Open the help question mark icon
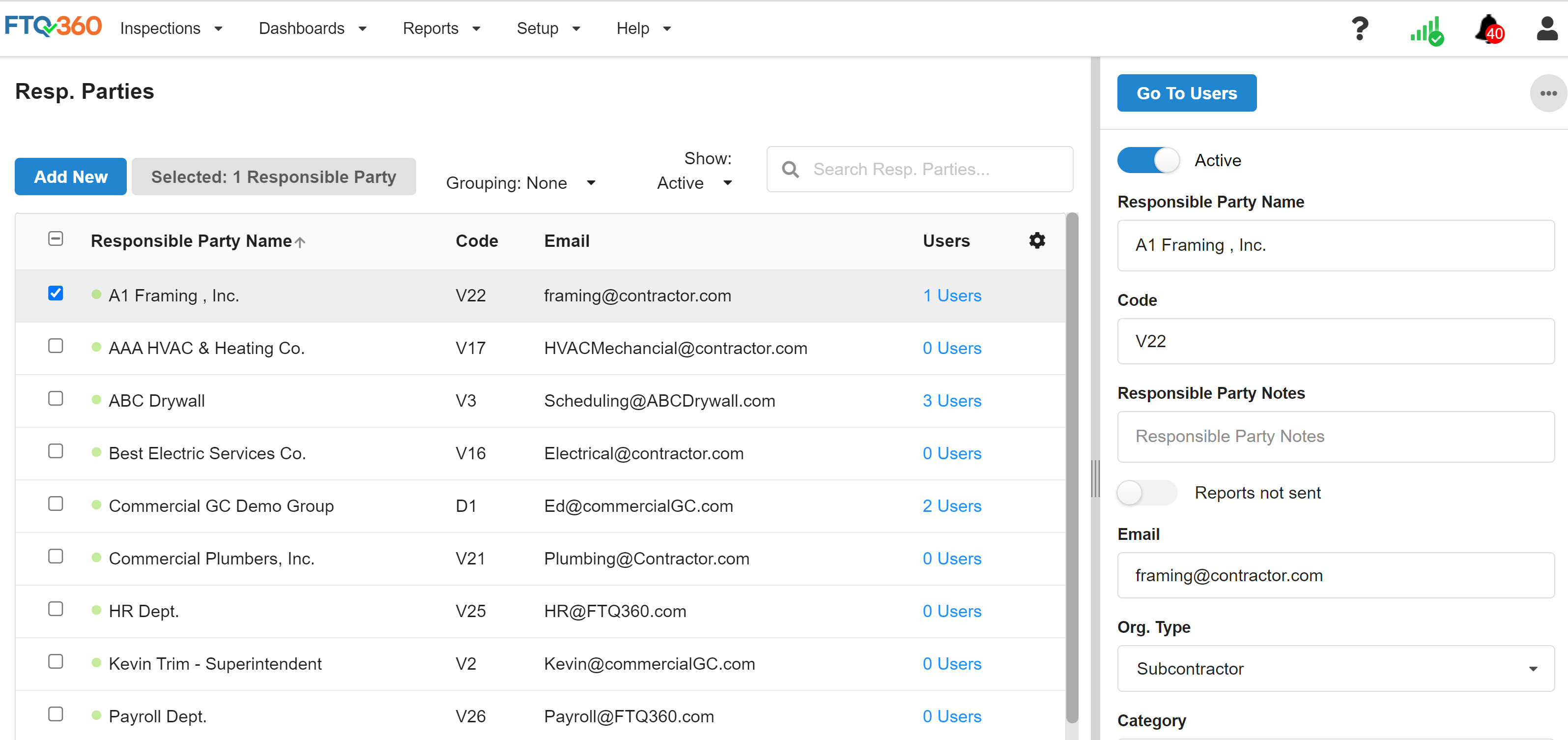This screenshot has width=1568, height=740. [x=1360, y=29]
